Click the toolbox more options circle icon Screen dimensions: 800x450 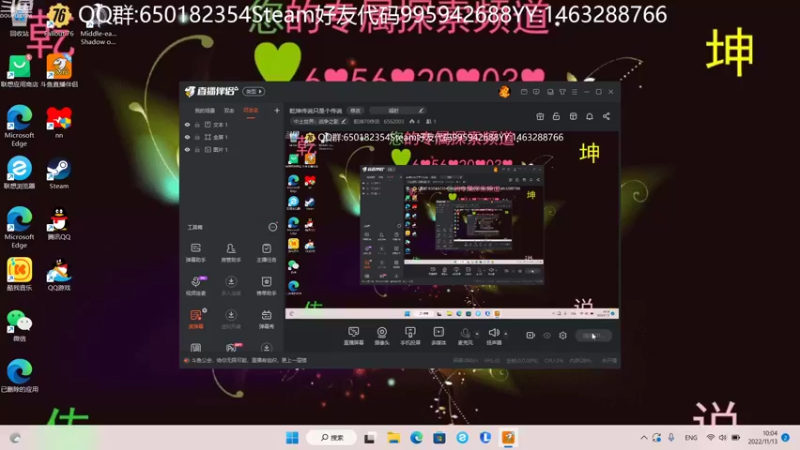[273, 227]
